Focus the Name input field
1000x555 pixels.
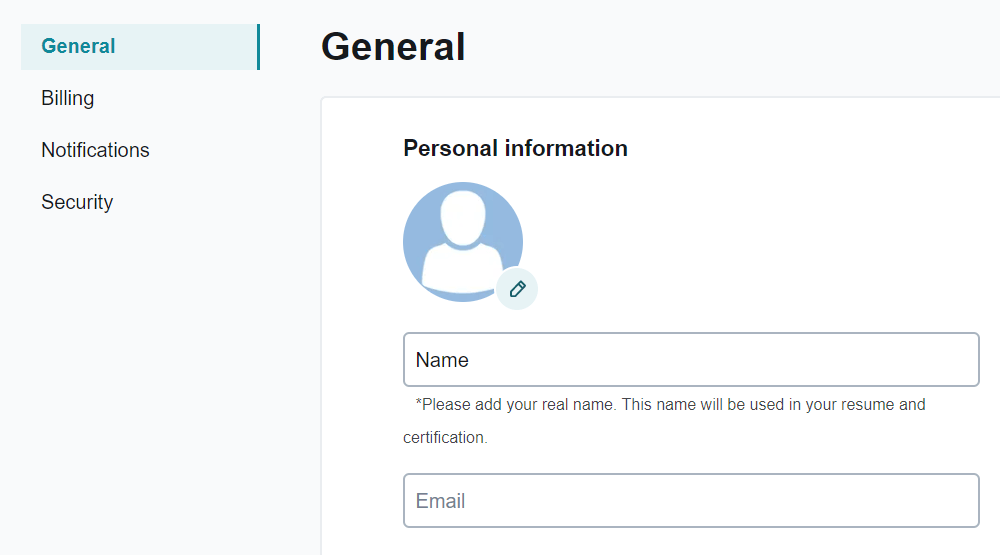690,359
